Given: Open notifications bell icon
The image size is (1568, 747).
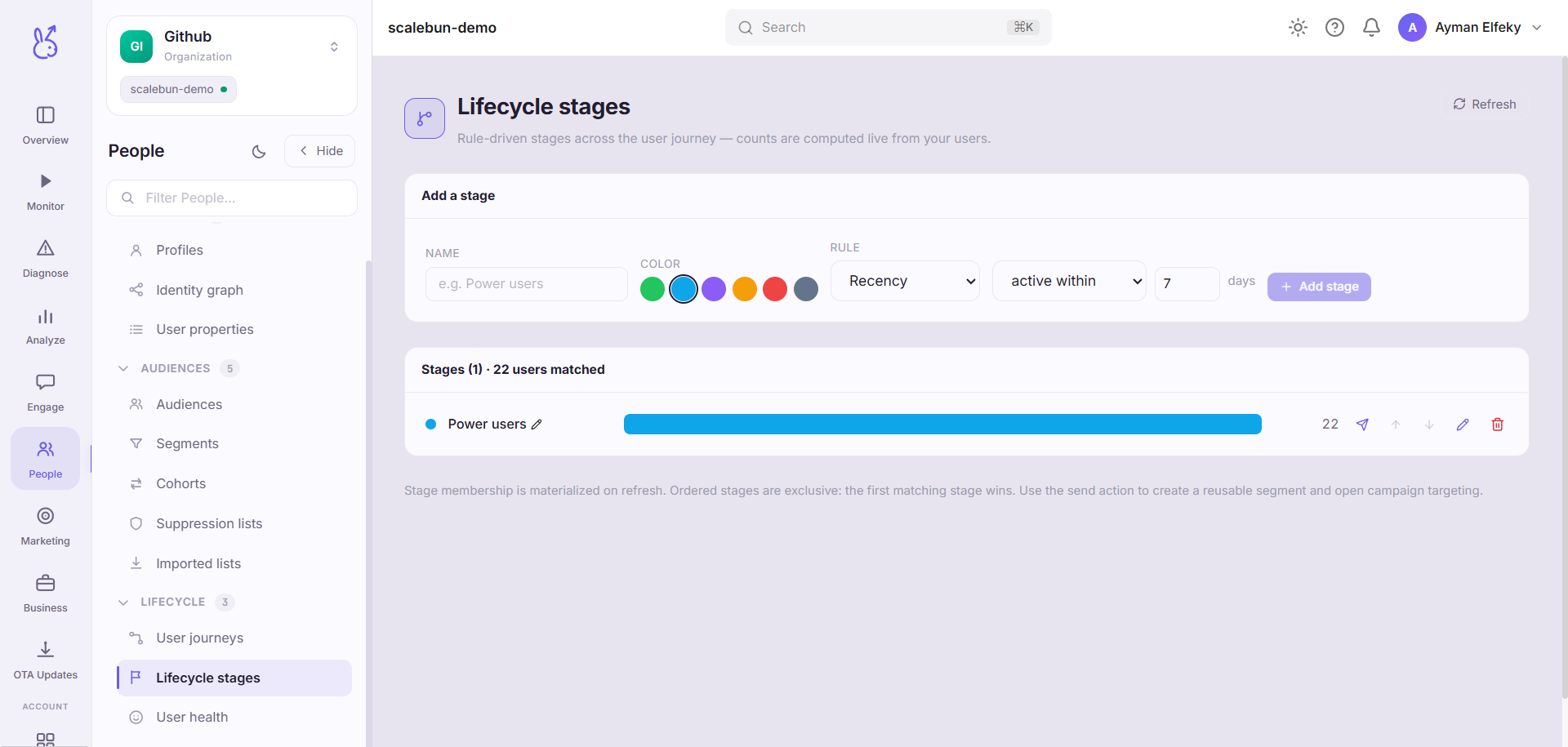Looking at the screenshot, I should pyautogui.click(x=1371, y=28).
